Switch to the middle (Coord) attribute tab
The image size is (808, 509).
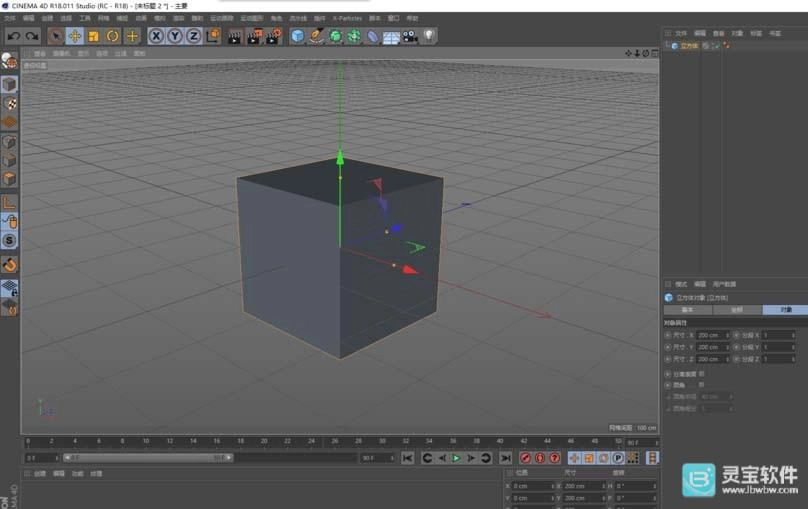pyautogui.click(x=737, y=310)
